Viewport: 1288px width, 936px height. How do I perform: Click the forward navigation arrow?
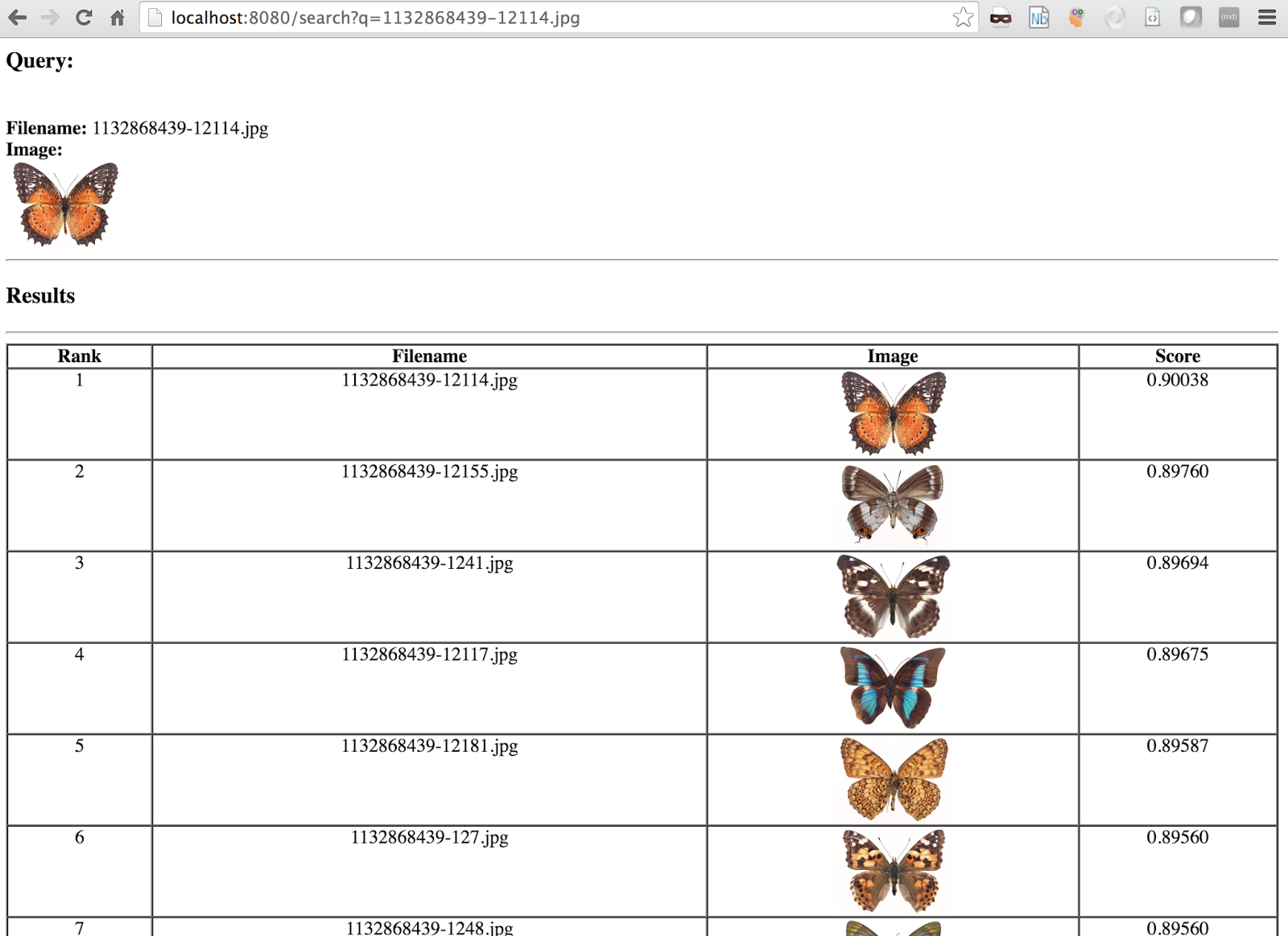50,17
